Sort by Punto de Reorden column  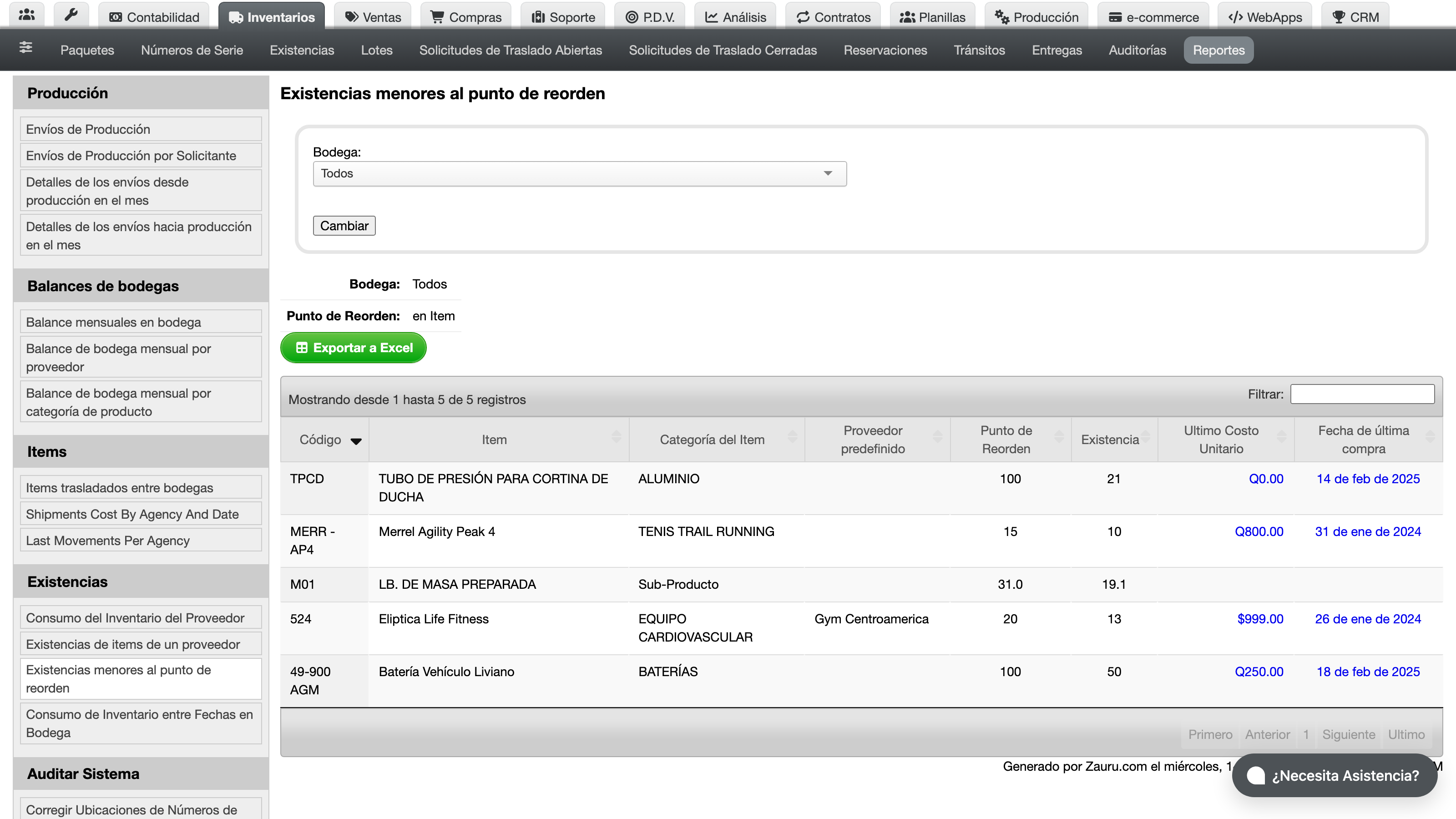(x=1011, y=440)
